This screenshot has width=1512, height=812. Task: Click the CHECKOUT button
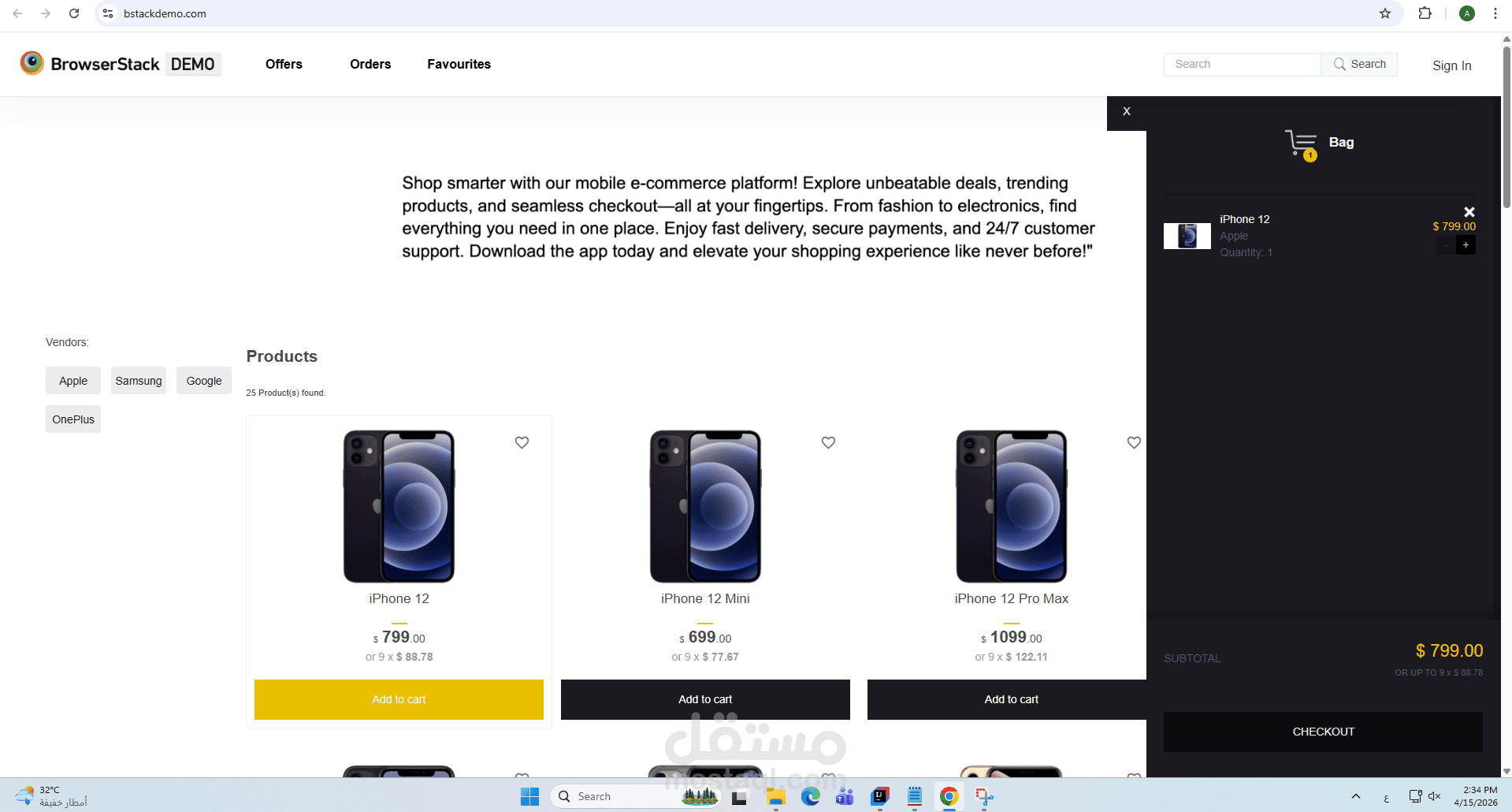pos(1323,732)
